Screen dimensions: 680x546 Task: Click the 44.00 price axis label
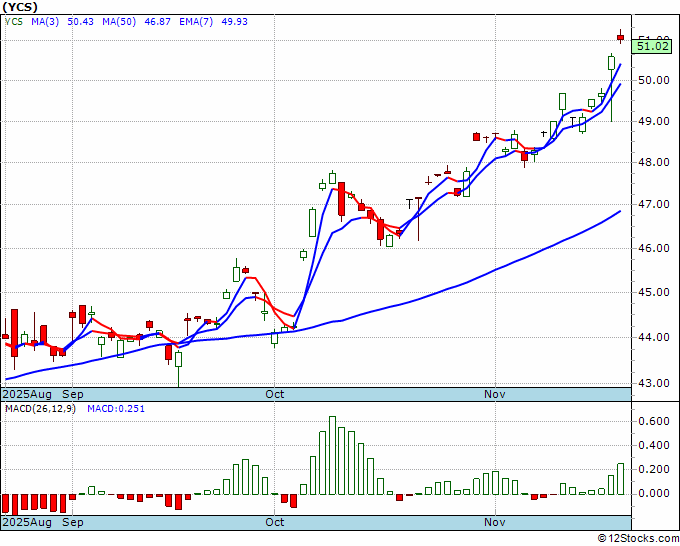[654, 337]
